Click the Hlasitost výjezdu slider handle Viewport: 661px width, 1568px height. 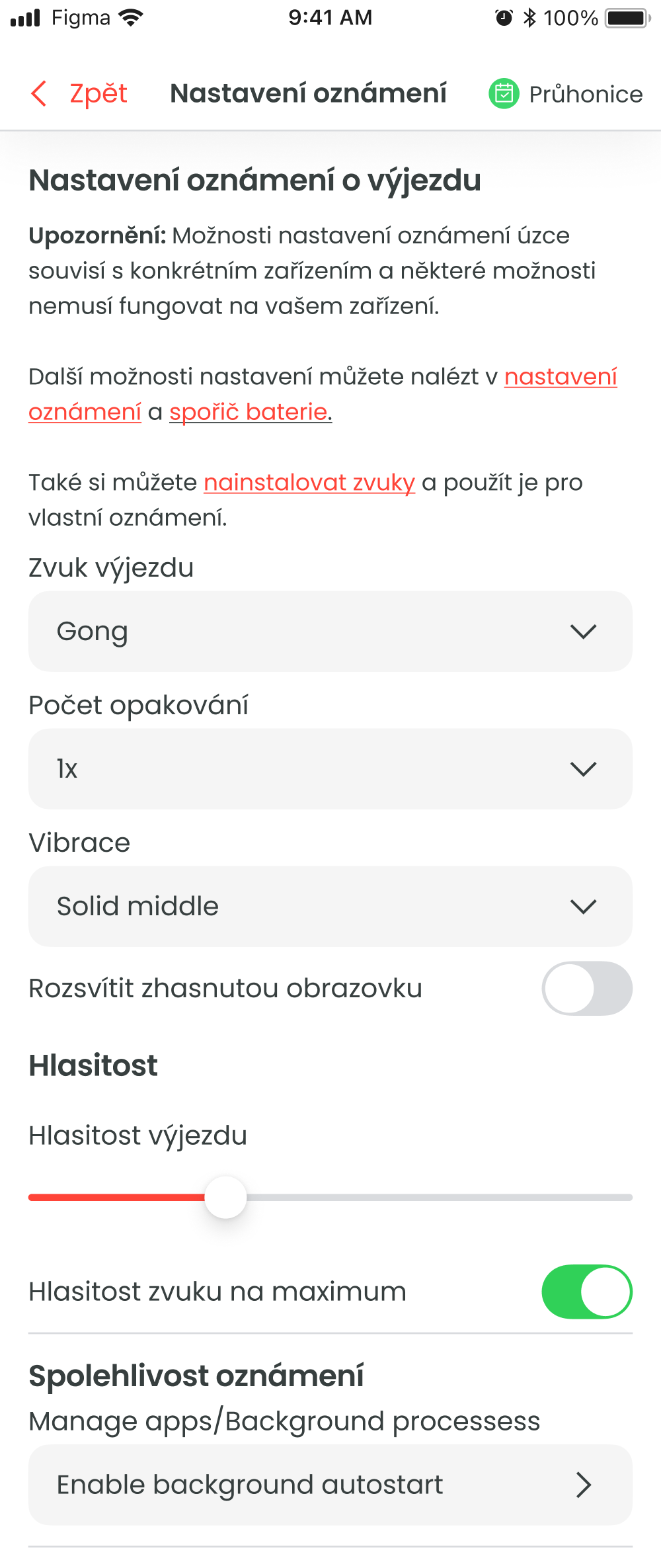point(225,1197)
